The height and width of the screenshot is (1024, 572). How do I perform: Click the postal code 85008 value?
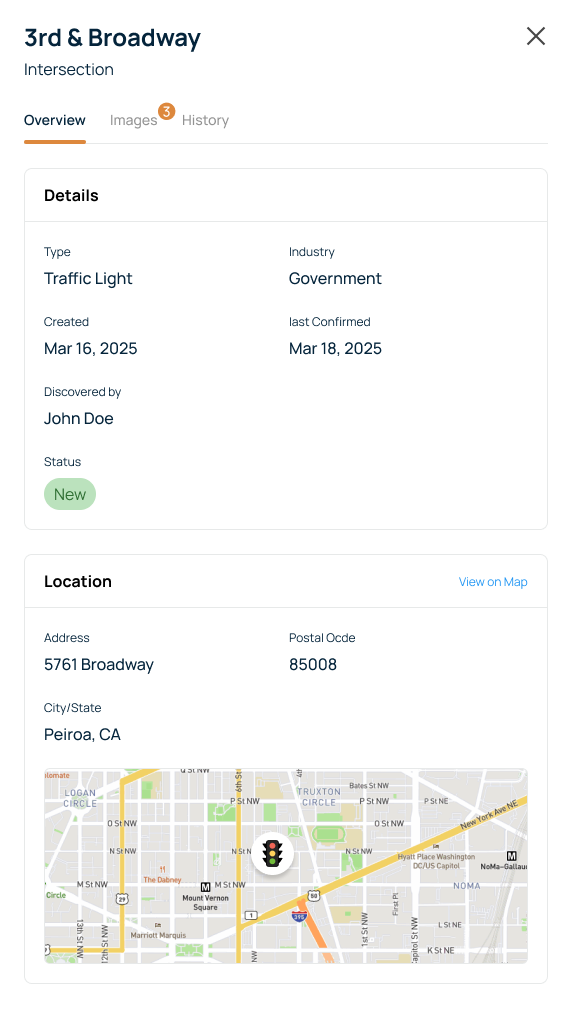pos(313,665)
